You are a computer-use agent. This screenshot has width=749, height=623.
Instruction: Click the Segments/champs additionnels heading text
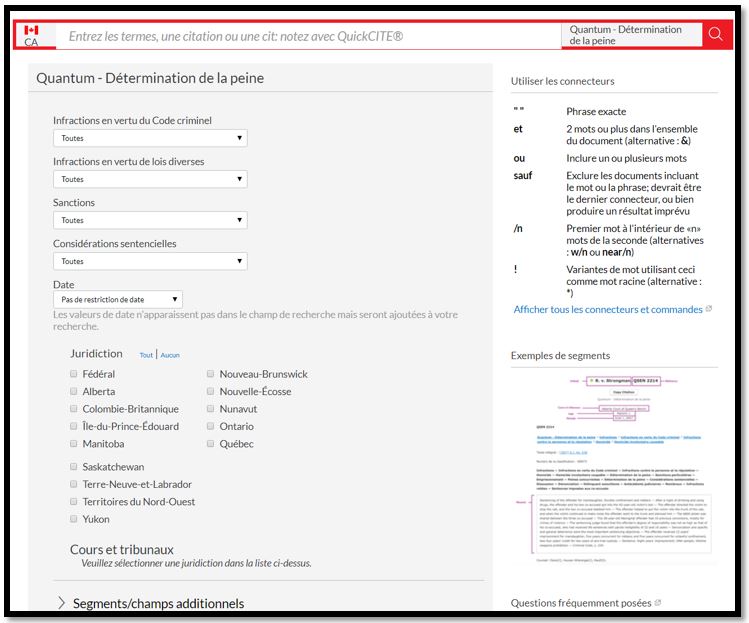(x=158, y=603)
